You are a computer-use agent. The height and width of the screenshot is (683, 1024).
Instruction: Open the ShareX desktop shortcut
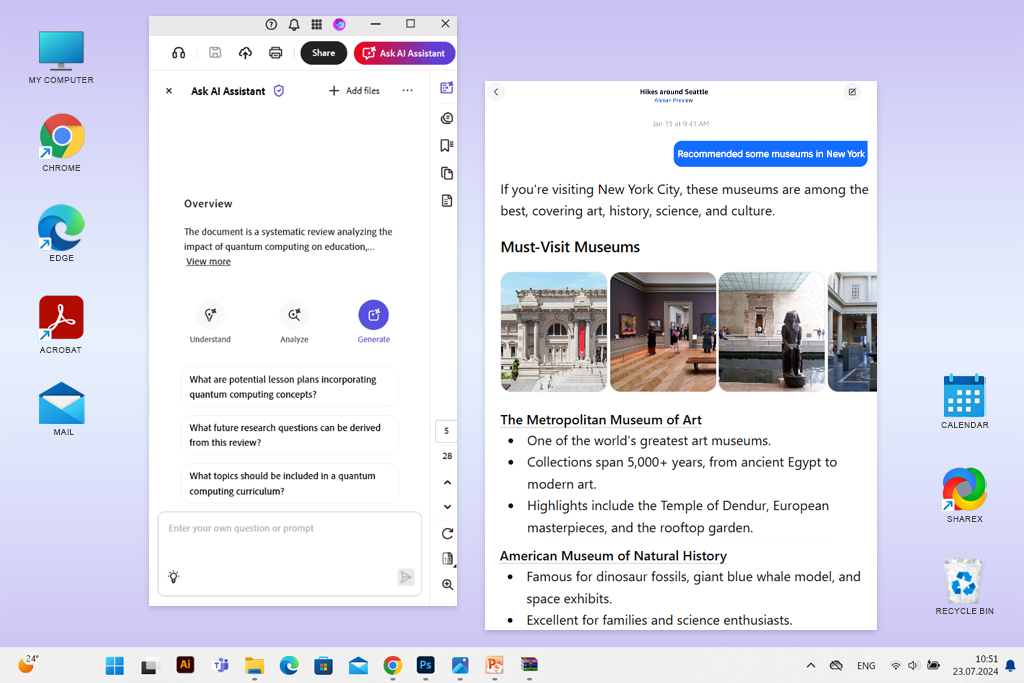pos(965,495)
